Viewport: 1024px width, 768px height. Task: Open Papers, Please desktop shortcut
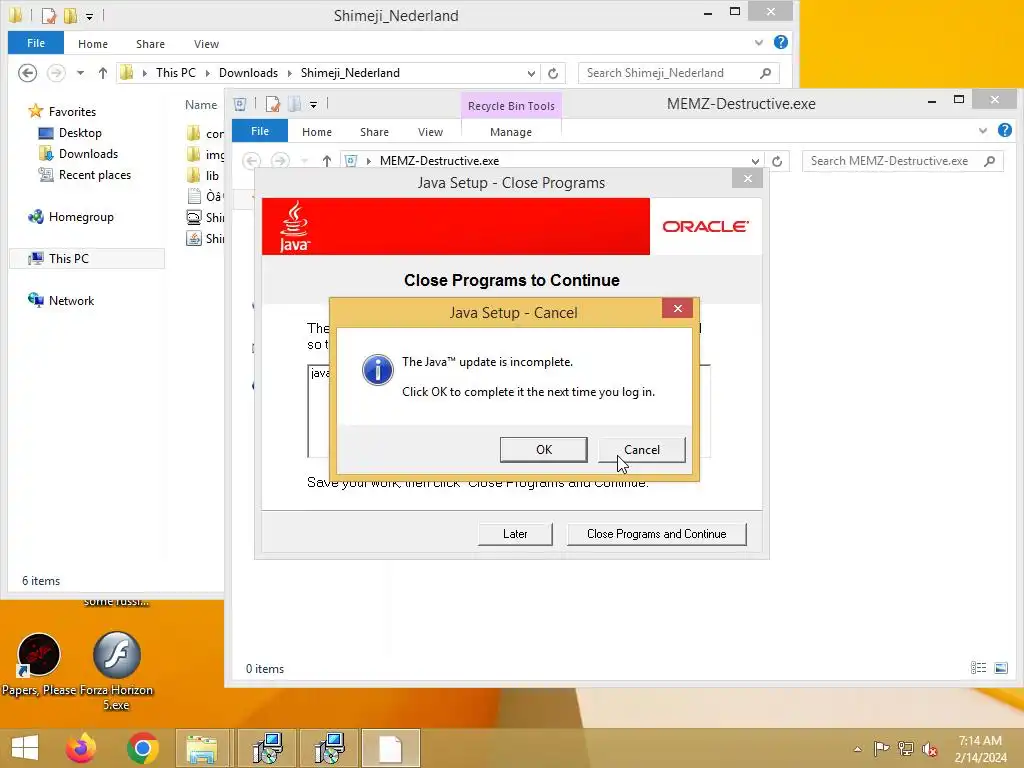pos(39,664)
